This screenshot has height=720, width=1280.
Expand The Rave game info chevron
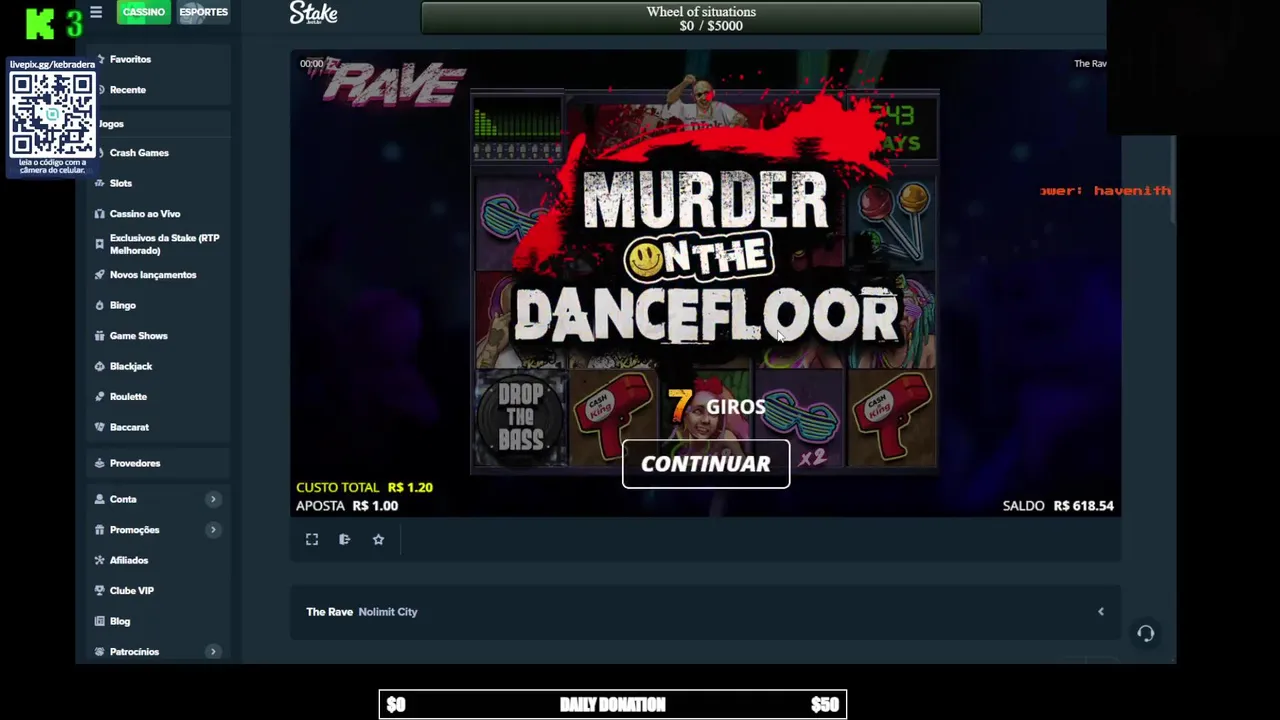tap(1101, 612)
